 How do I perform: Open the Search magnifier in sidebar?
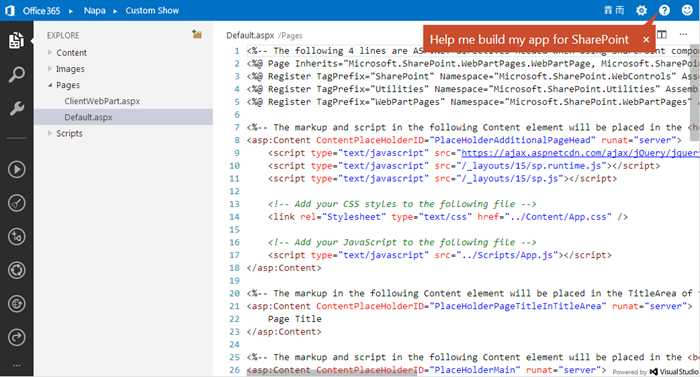17,74
